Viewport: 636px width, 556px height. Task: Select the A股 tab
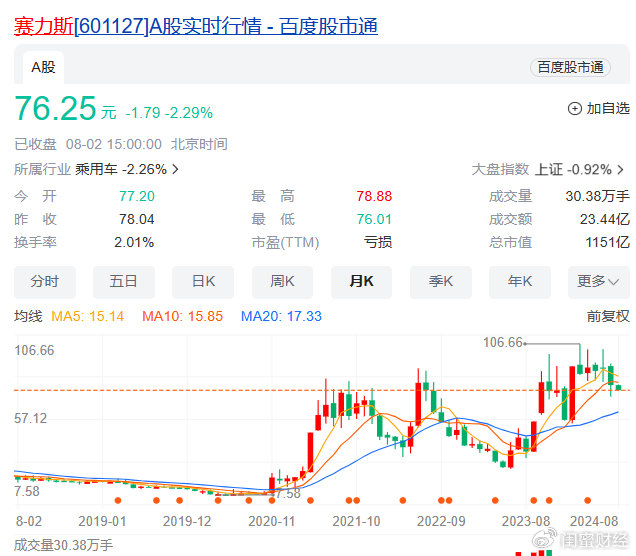(x=43, y=67)
